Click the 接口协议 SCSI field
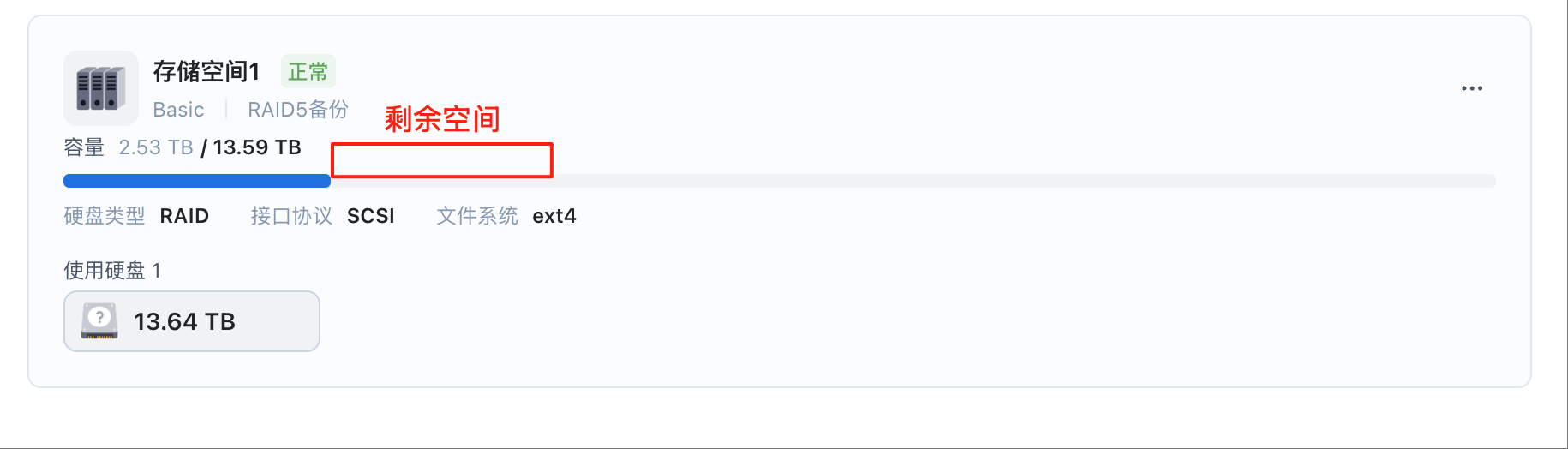1568x449 pixels. point(322,216)
